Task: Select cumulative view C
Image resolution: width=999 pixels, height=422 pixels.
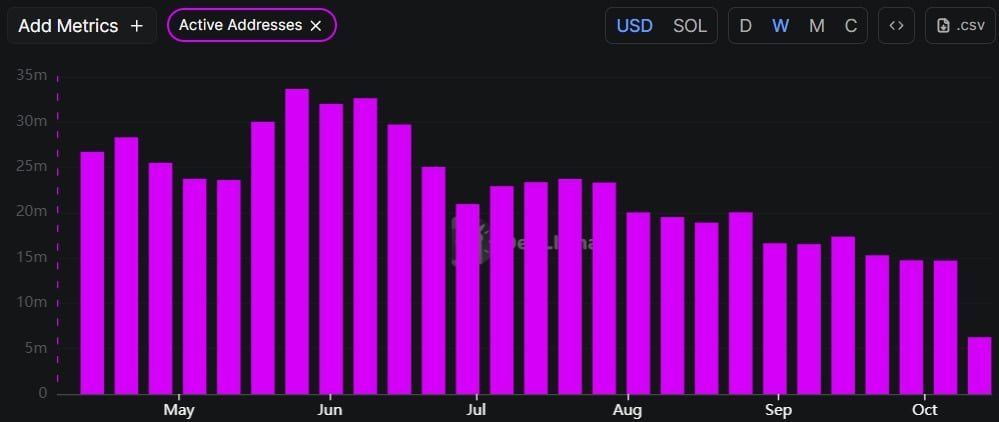Action: point(851,26)
